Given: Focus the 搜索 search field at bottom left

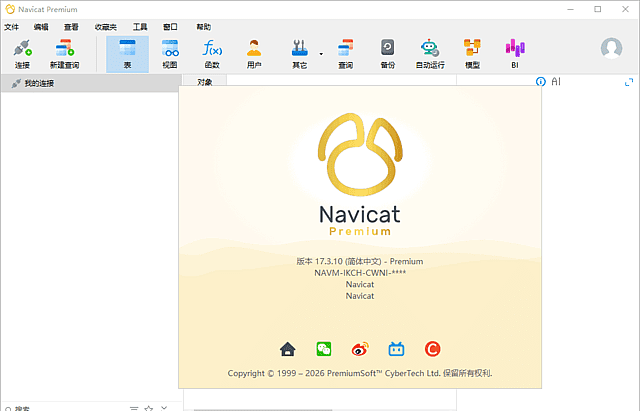Looking at the screenshot, I should coord(65,408).
